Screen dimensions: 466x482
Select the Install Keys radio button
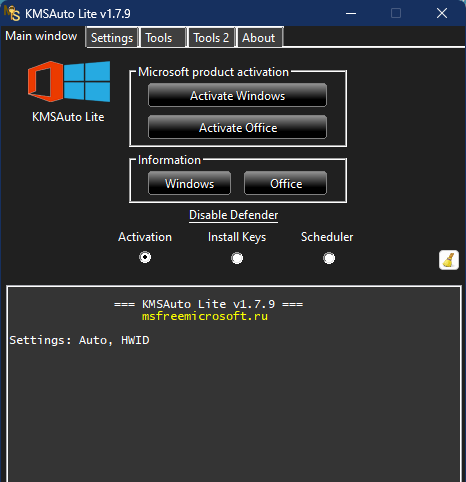tap(237, 258)
